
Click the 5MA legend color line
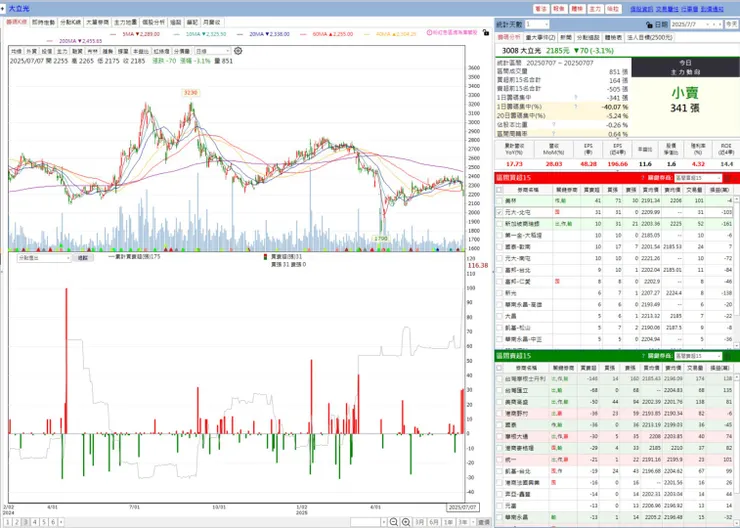[x=113, y=34]
